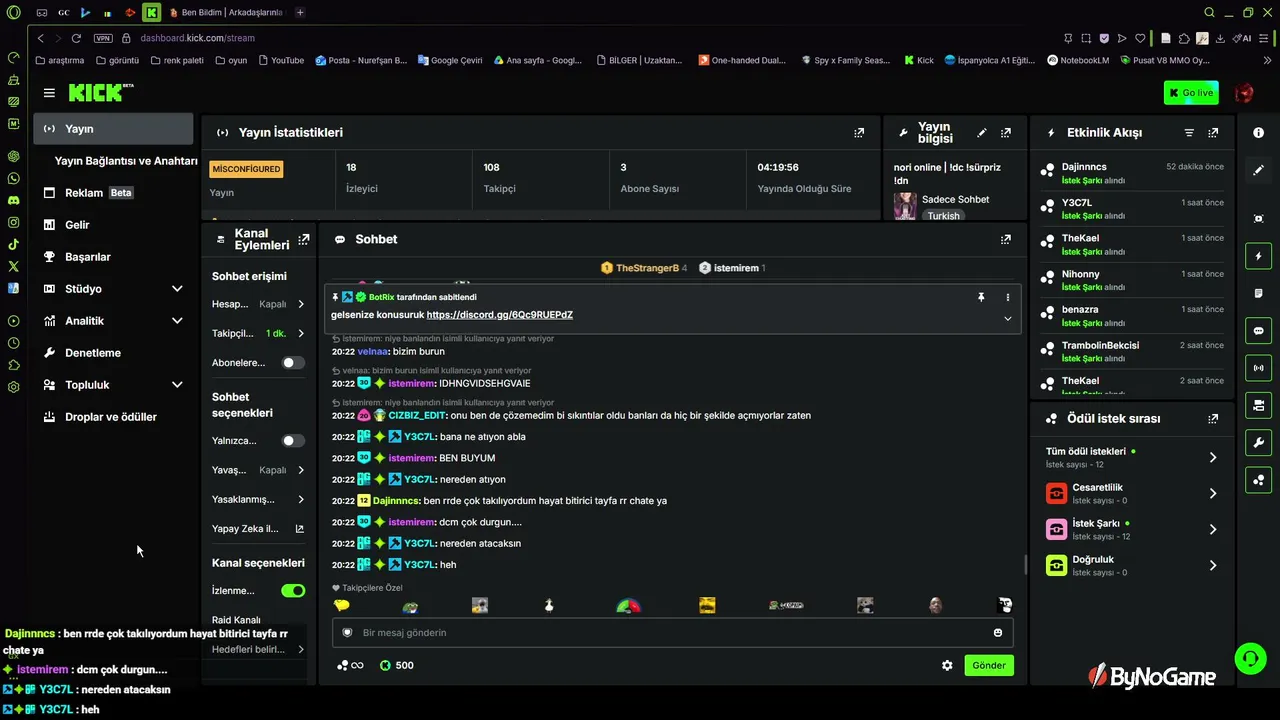Open Droplar ve ödüller page
Viewport: 1280px width, 720px height.
(113, 417)
